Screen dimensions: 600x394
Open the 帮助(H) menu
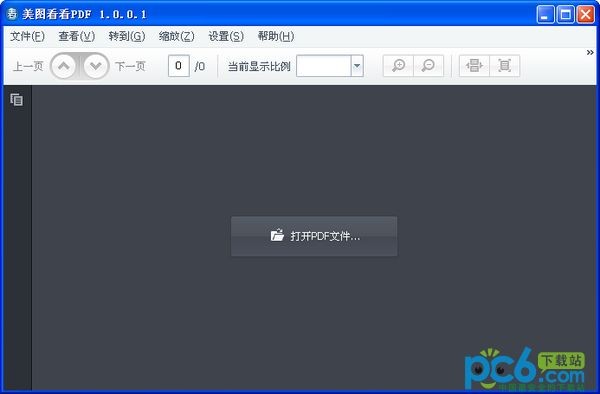(276, 36)
